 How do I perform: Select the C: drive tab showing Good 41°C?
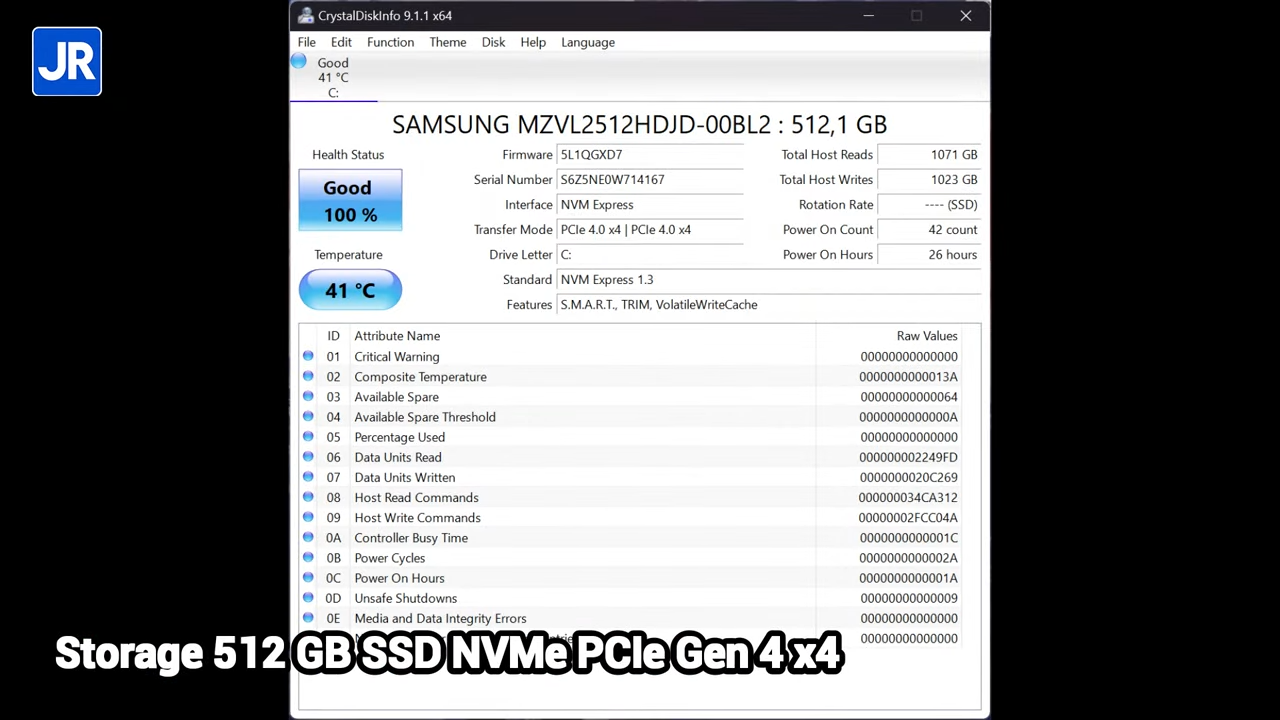coord(333,77)
